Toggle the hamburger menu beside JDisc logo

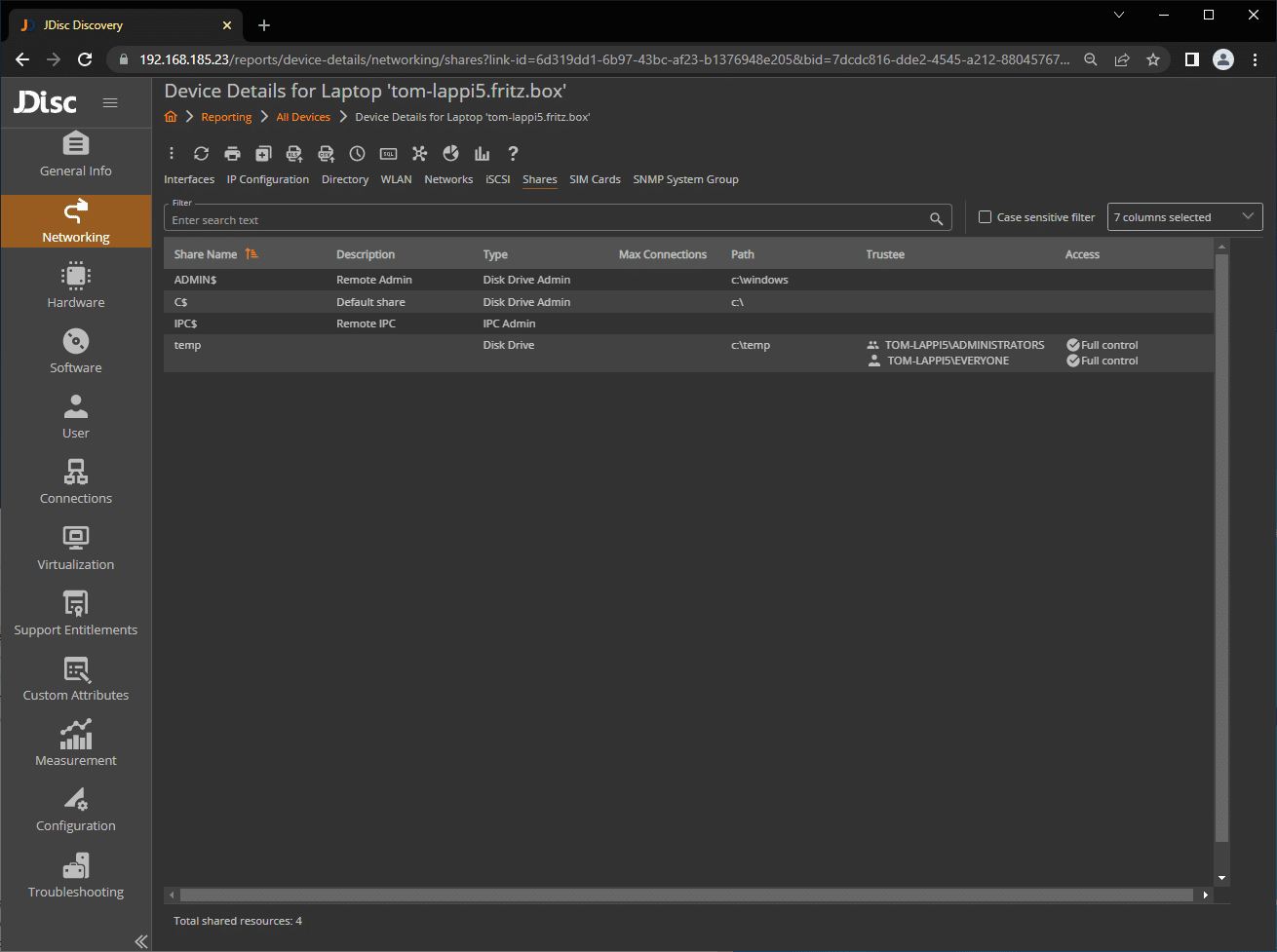tap(110, 102)
